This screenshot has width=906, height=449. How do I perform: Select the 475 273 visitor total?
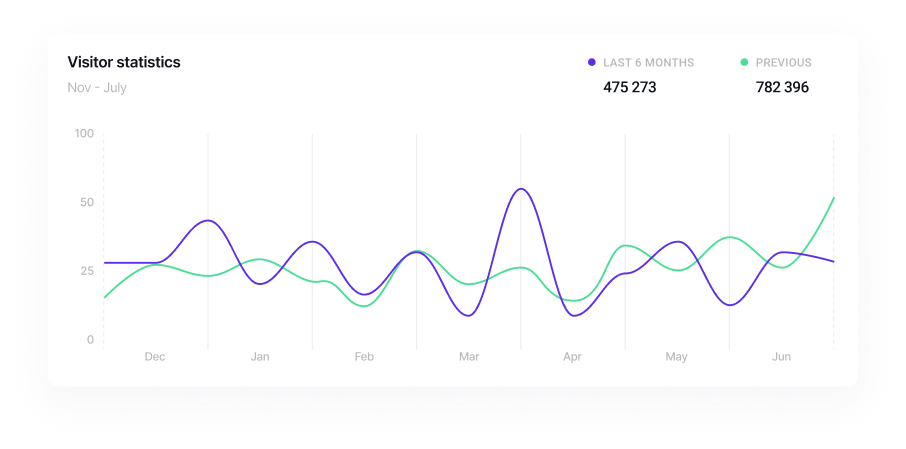point(629,87)
